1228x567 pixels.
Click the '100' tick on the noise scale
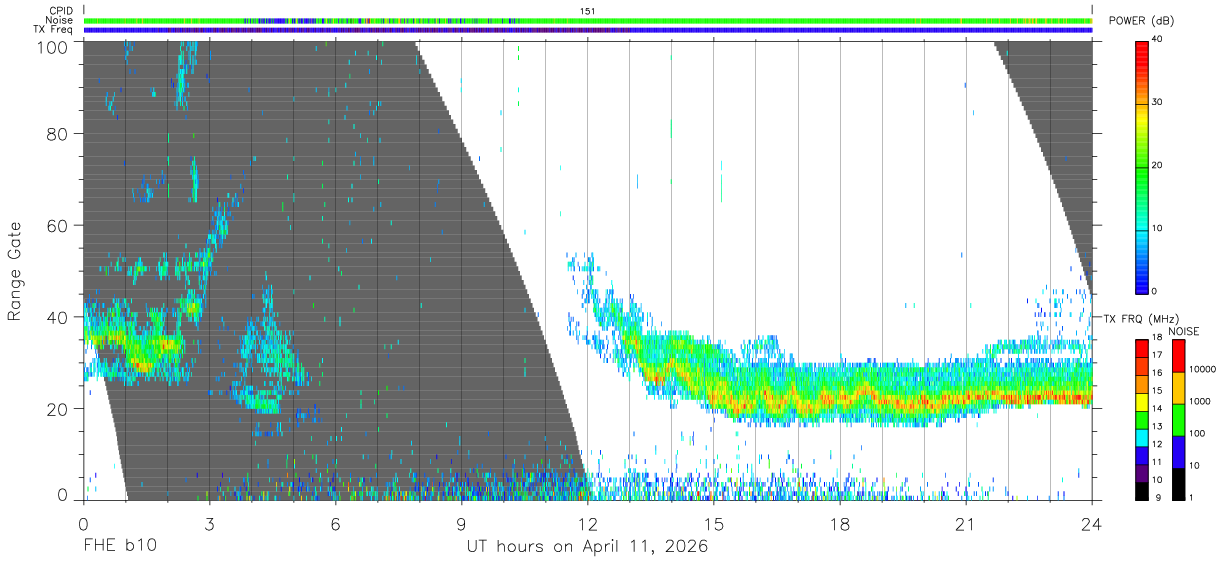tap(1196, 434)
